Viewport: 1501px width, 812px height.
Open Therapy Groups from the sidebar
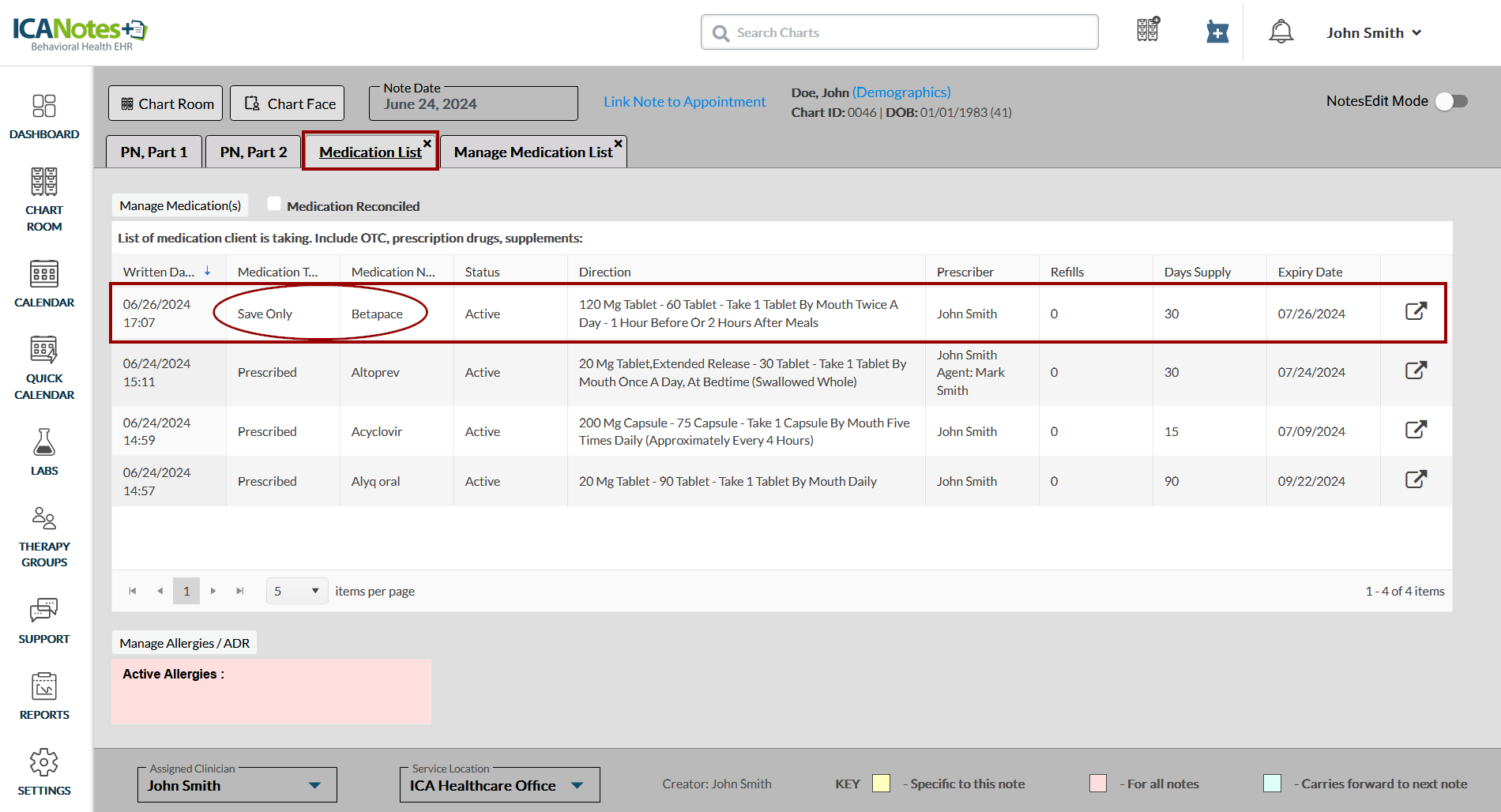click(x=44, y=519)
